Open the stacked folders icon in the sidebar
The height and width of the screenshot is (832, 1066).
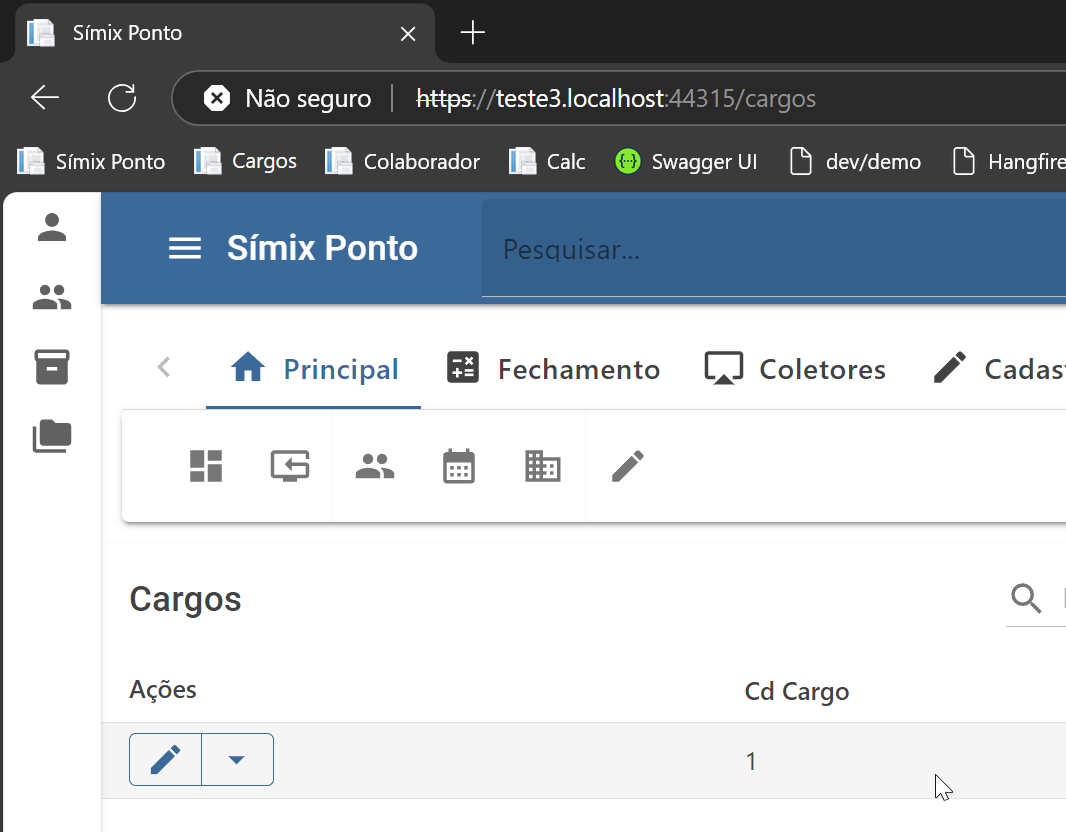(52, 436)
